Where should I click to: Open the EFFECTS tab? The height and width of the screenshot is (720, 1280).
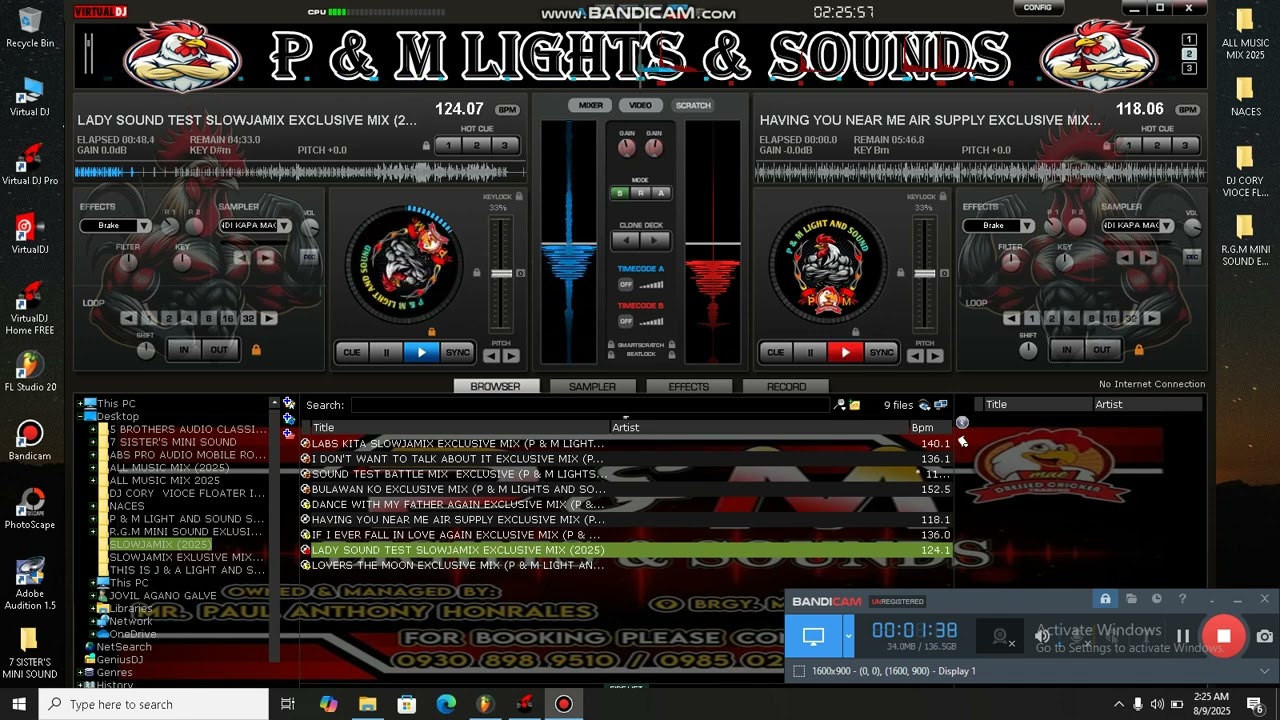[689, 387]
